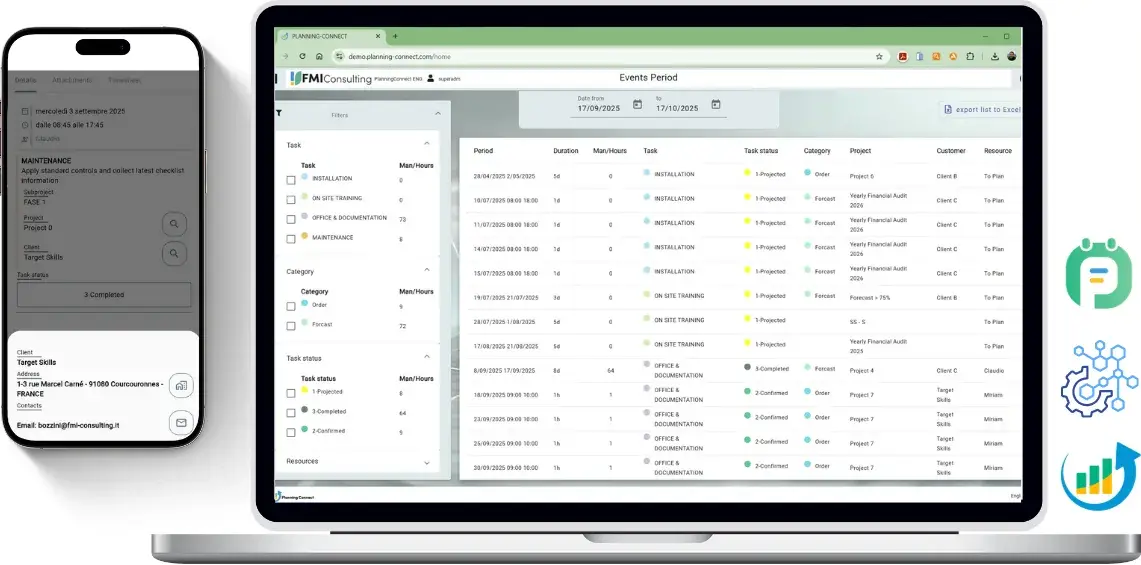Click the browser profile avatar
This screenshot has width=1141, height=565.
pyautogui.click(x=1011, y=56)
